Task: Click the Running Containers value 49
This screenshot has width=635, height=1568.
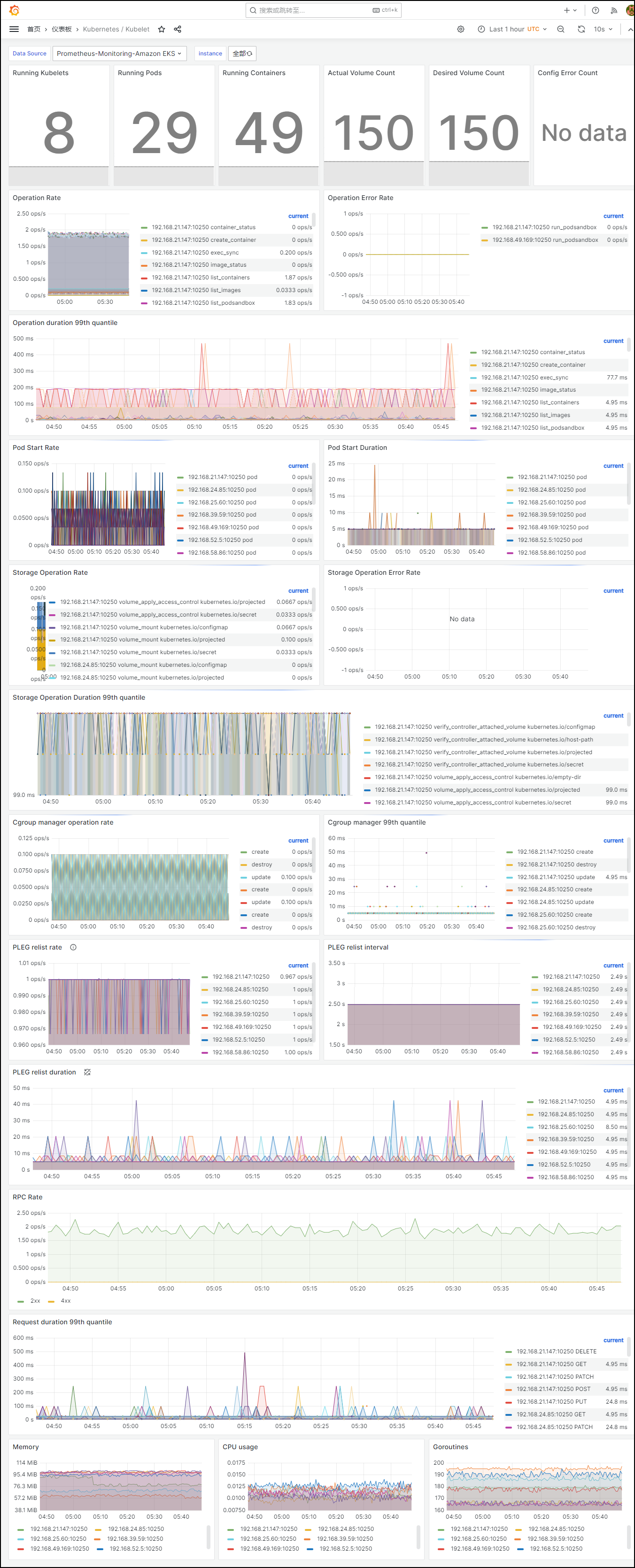Action: tap(269, 133)
